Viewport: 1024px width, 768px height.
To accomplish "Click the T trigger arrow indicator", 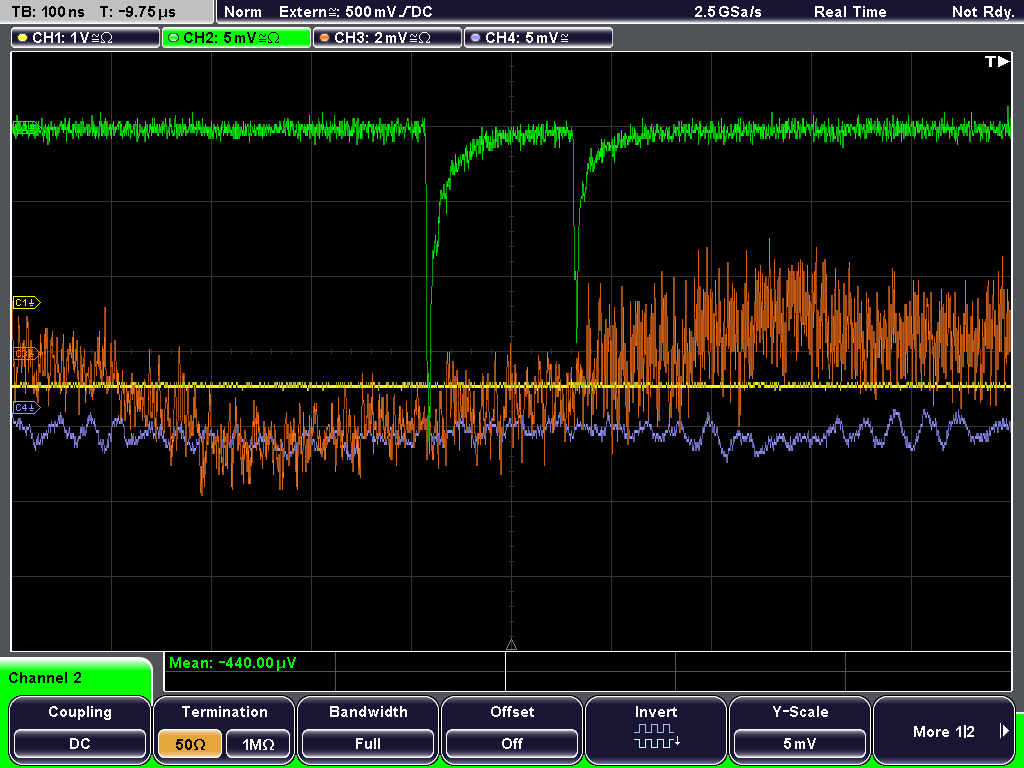I will (997, 61).
